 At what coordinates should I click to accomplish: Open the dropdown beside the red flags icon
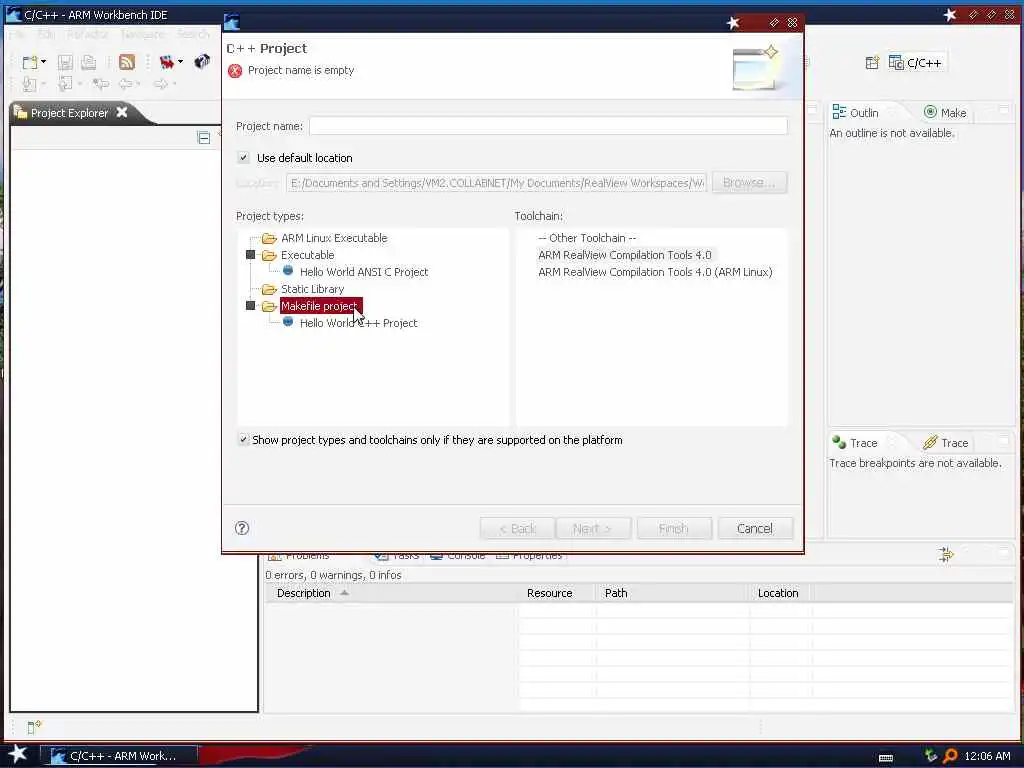[180, 61]
